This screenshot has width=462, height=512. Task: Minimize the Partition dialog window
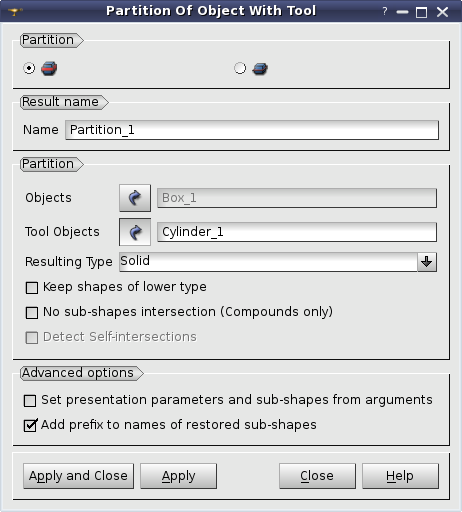click(x=402, y=12)
